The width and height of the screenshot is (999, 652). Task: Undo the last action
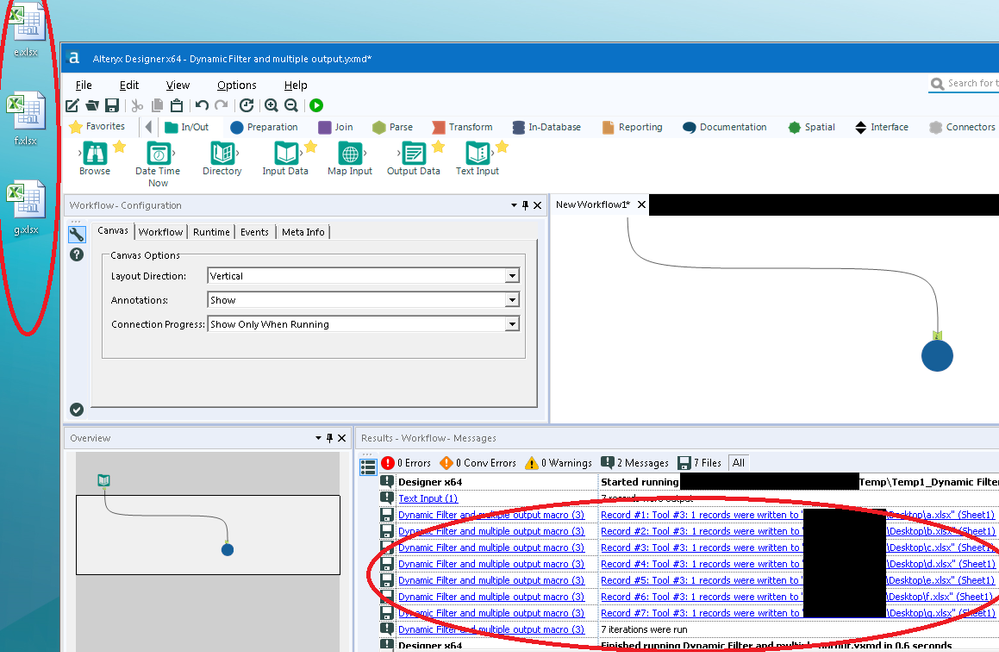click(202, 106)
